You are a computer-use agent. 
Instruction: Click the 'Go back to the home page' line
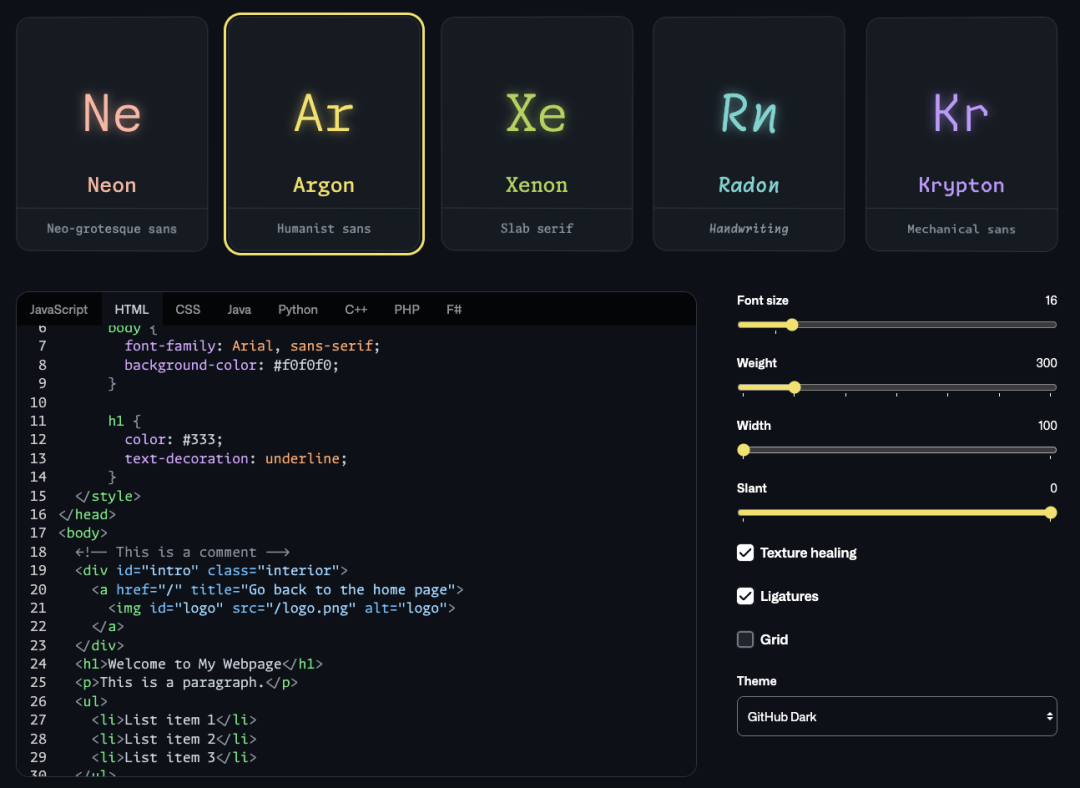point(278,590)
